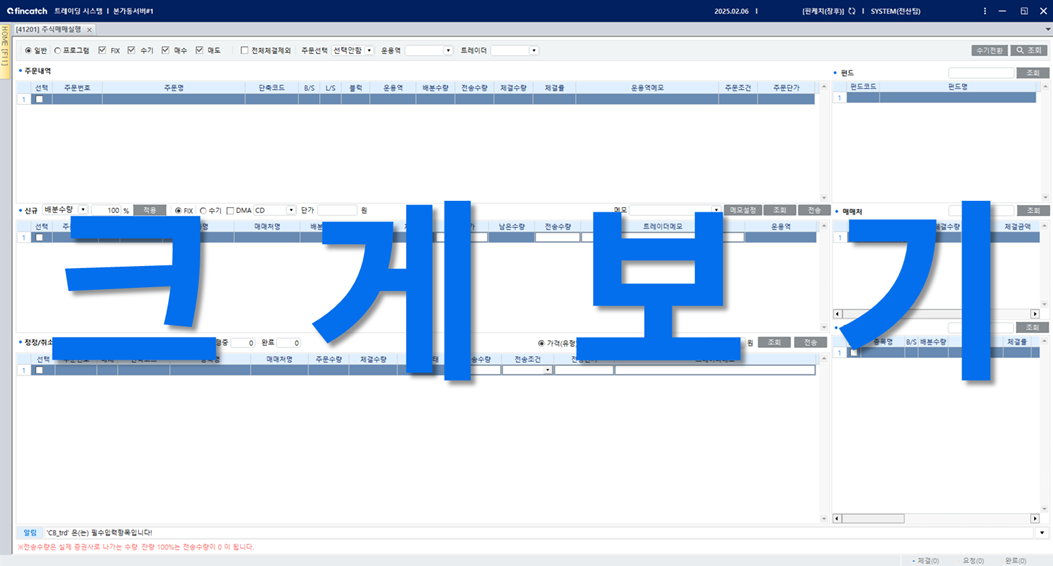Click bottom-right panel horizontal scrollbar thumb

pyautogui.click(x=873, y=518)
